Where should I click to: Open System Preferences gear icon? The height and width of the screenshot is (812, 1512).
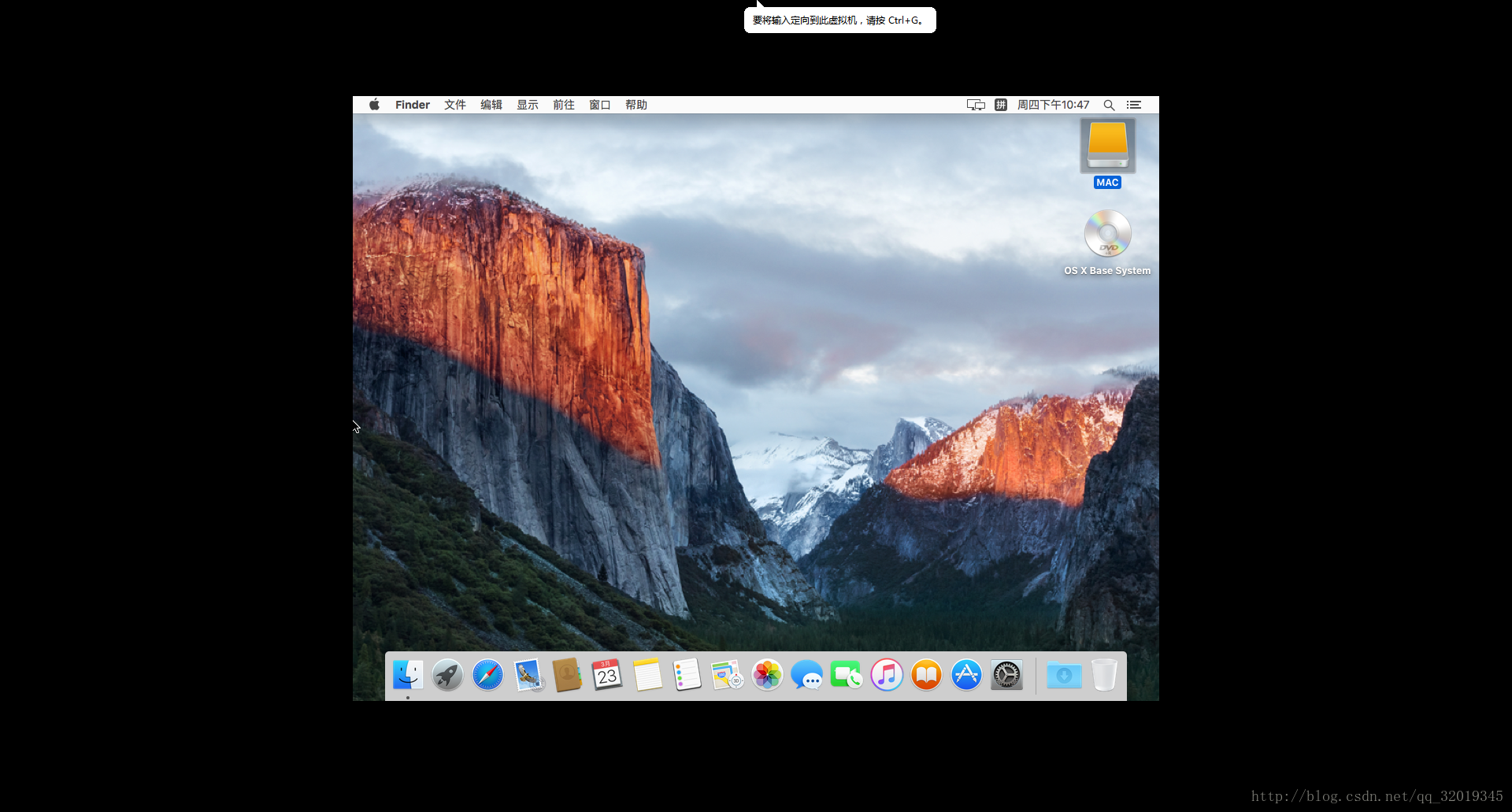[1006, 675]
